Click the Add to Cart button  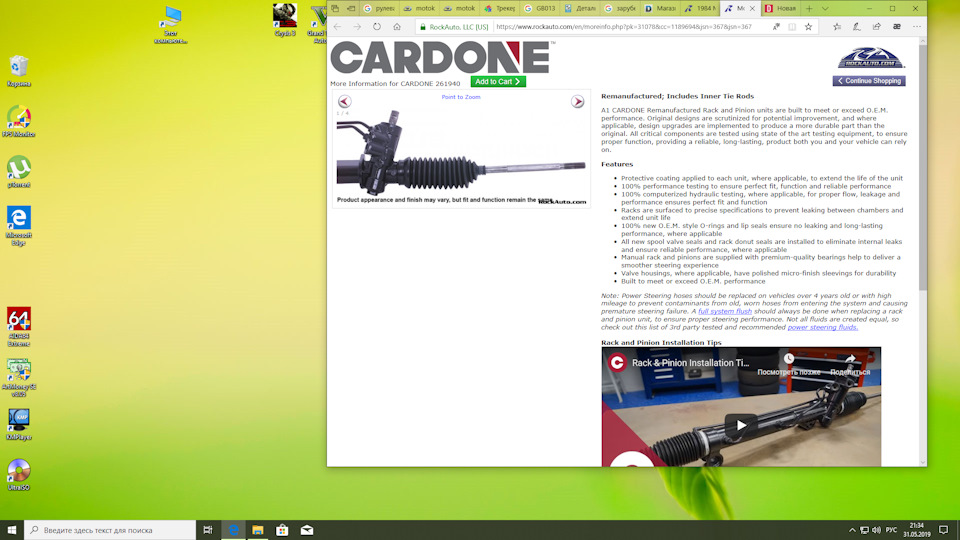498,81
